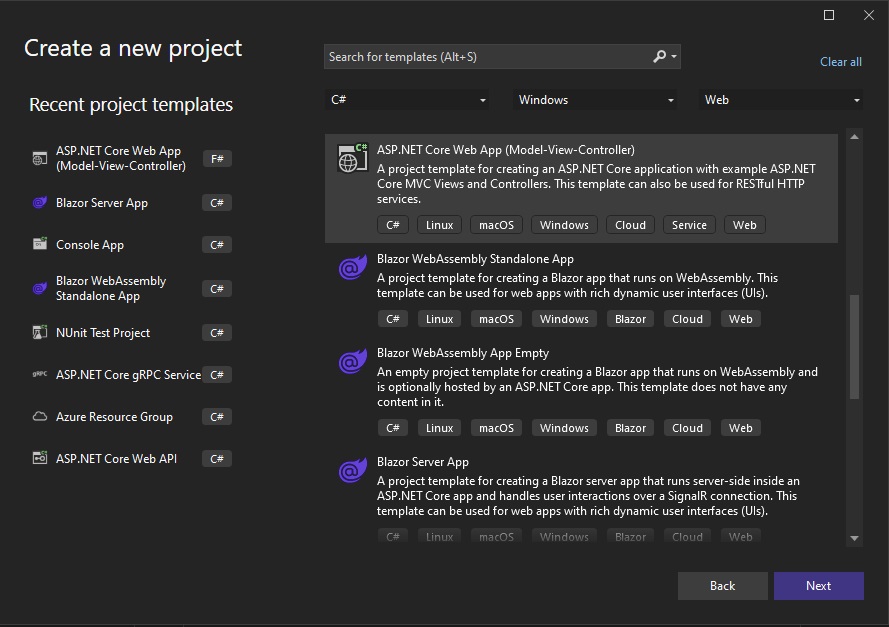
Task: Click the MVC template globe icon in results list
Action: tap(353, 158)
